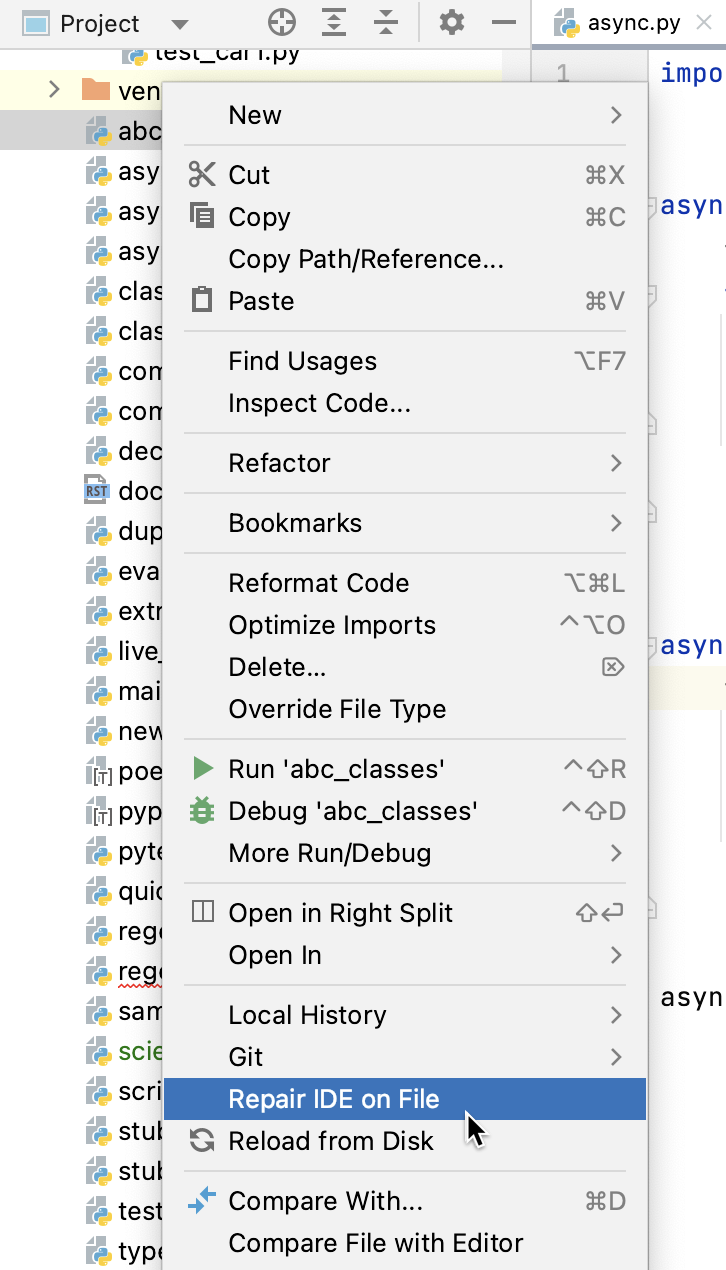Click the Copy icon in context menu

tap(200, 216)
